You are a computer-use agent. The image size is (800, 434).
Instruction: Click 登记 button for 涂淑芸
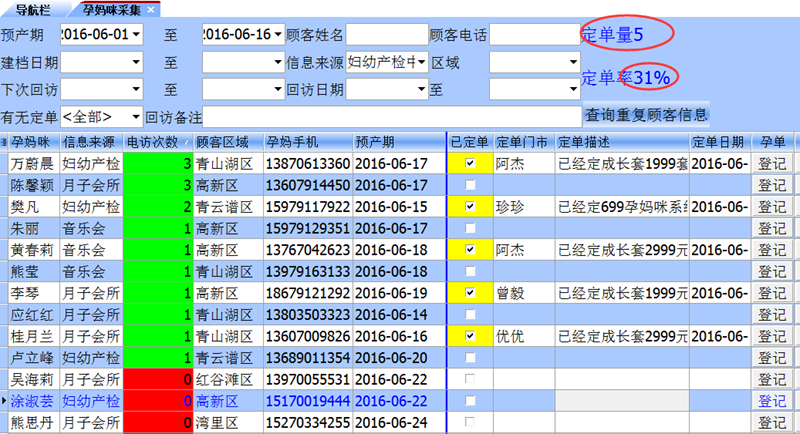pyautogui.click(x=772, y=400)
